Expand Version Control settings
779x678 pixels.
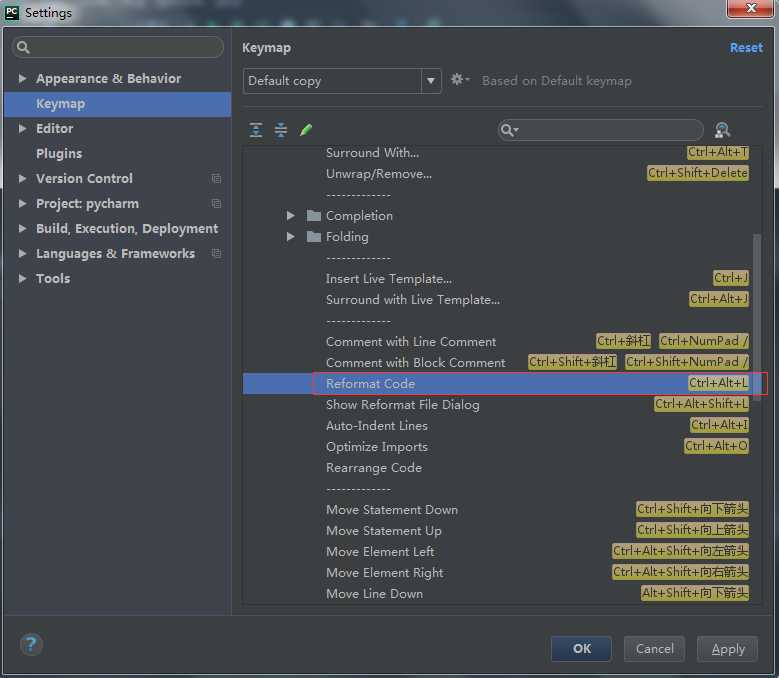pos(22,178)
